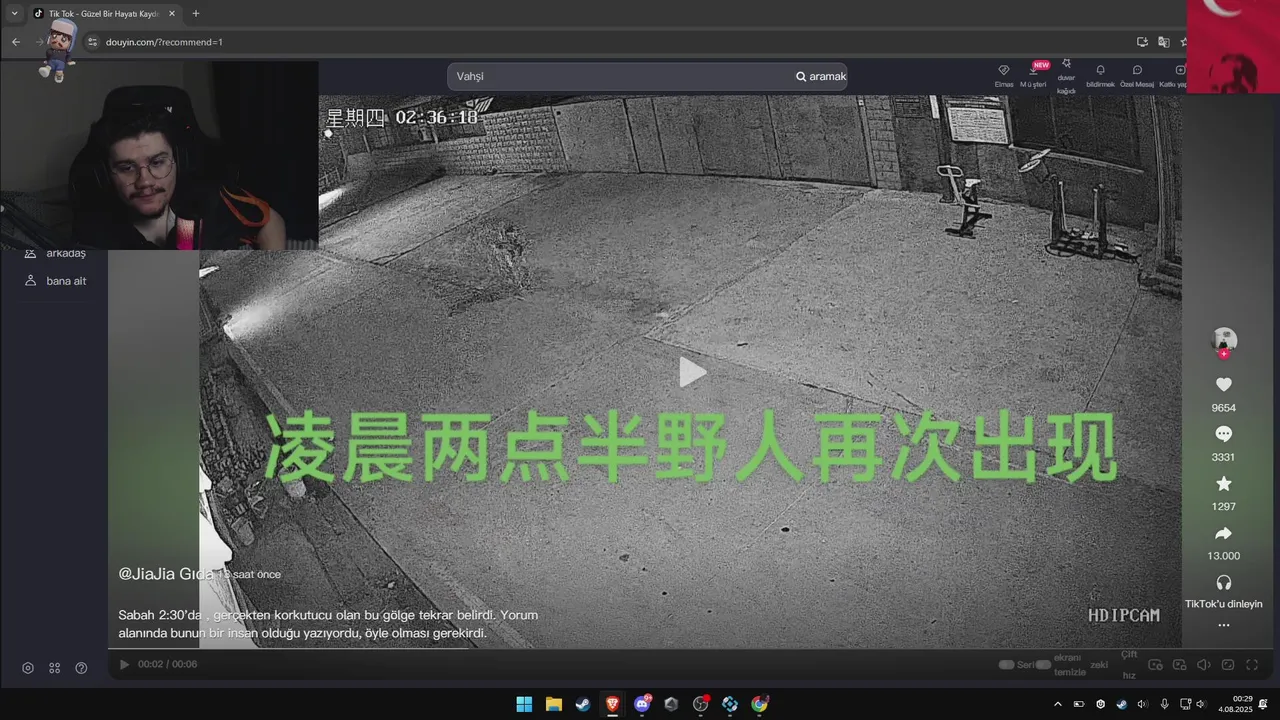Open sidebar apps grid icon
This screenshot has height=720, width=1280.
(55, 668)
